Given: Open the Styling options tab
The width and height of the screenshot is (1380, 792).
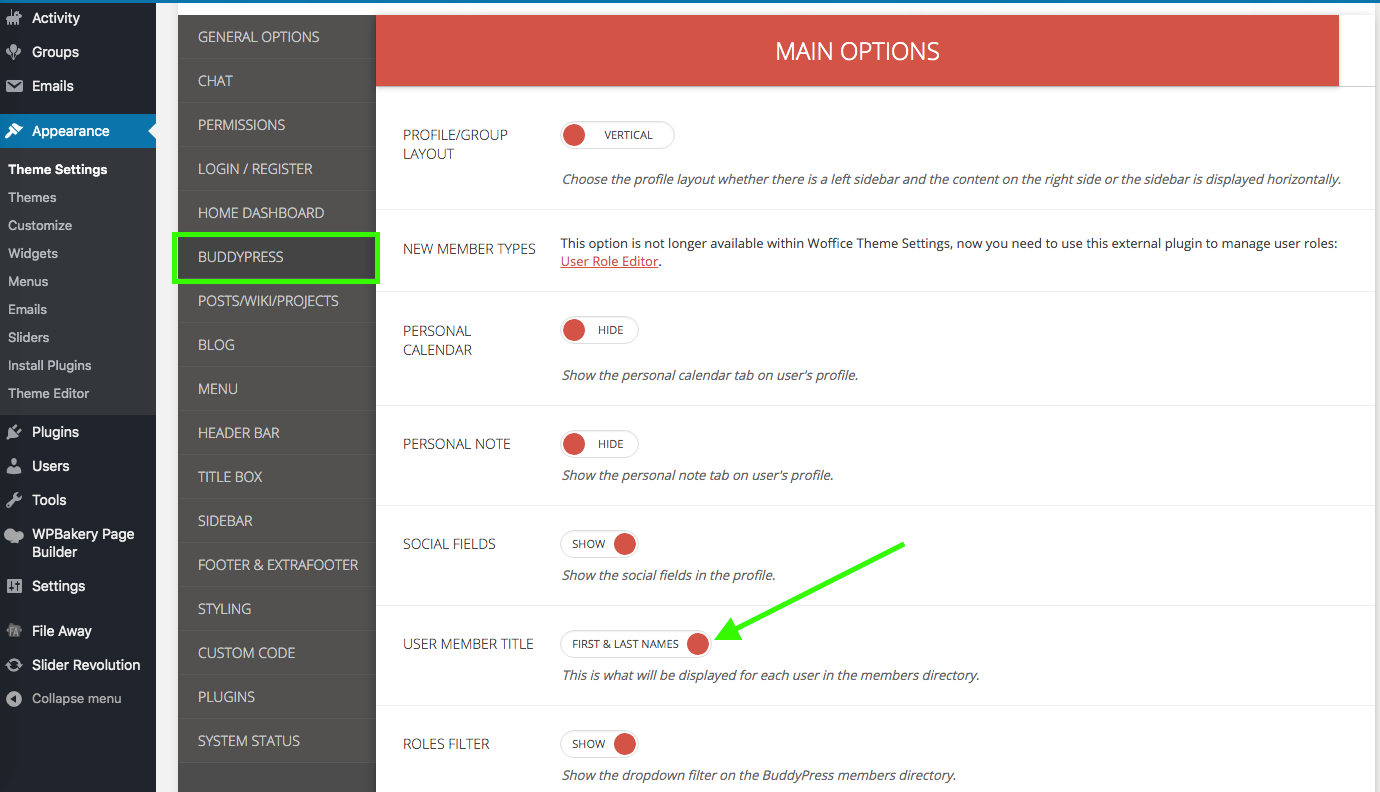Looking at the screenshot, I should tap(225, 609).
